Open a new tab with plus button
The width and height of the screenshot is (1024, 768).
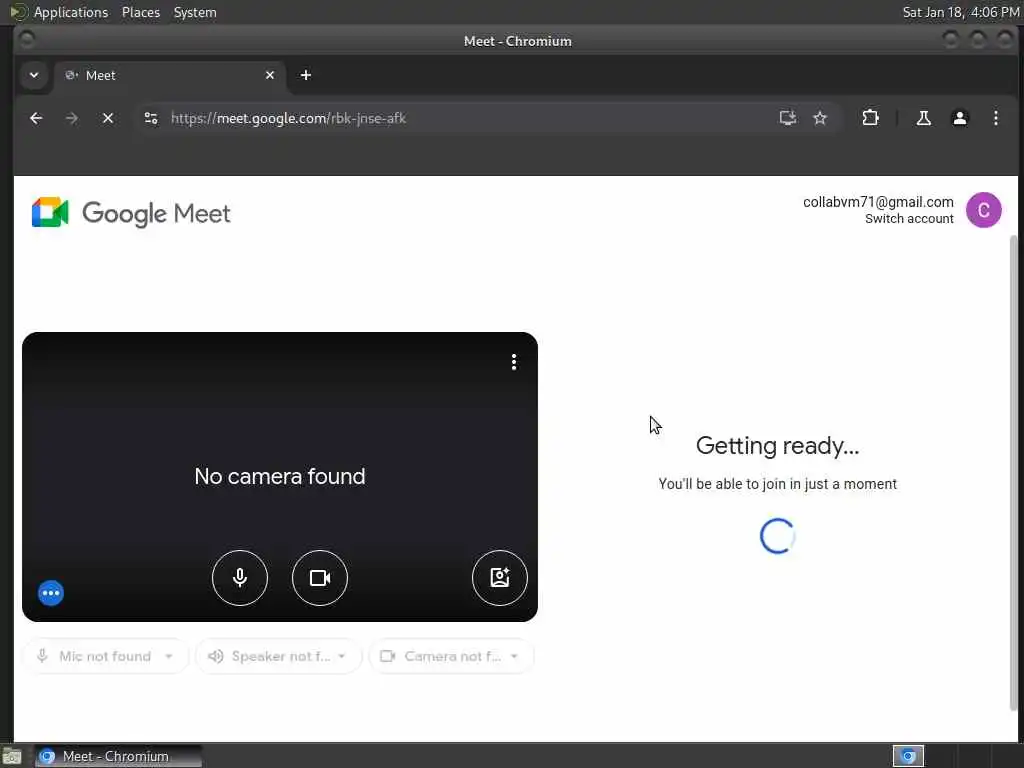[x=306, y=75]
